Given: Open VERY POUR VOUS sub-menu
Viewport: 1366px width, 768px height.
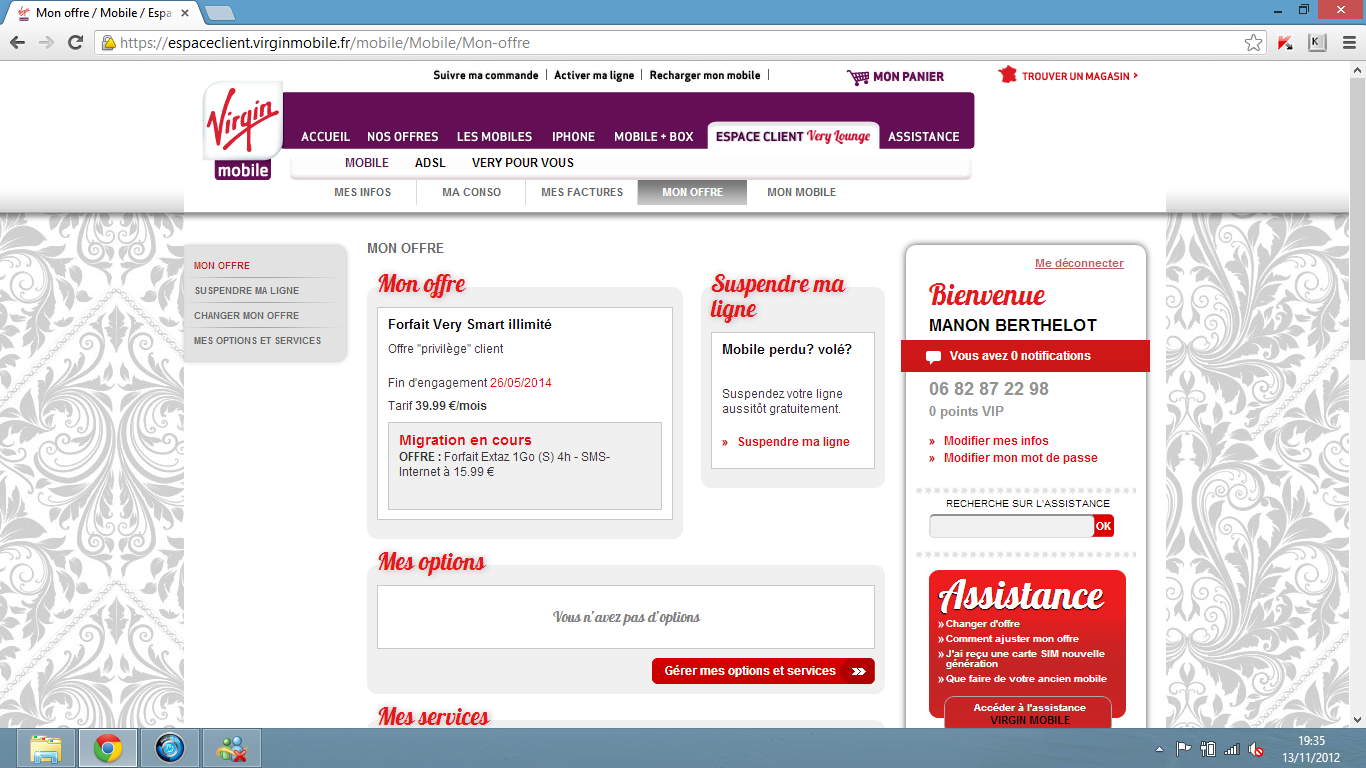Looking at the screenshot, I should (x=523, y=163).
